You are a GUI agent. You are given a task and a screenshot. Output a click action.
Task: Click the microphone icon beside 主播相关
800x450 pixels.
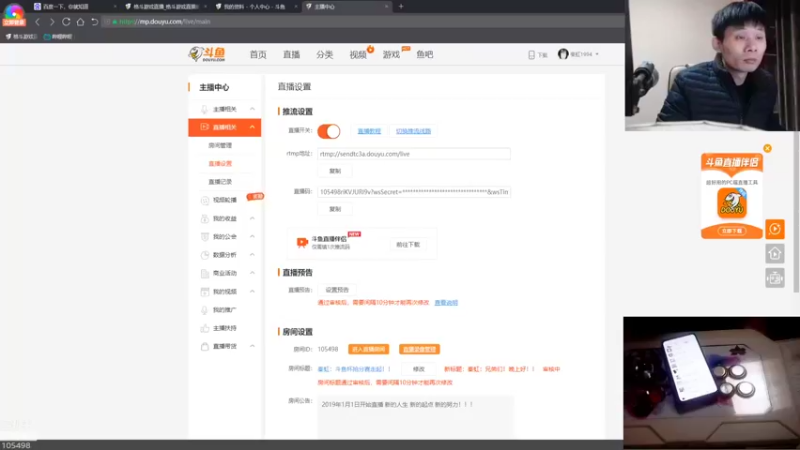[x=204, y=109]
